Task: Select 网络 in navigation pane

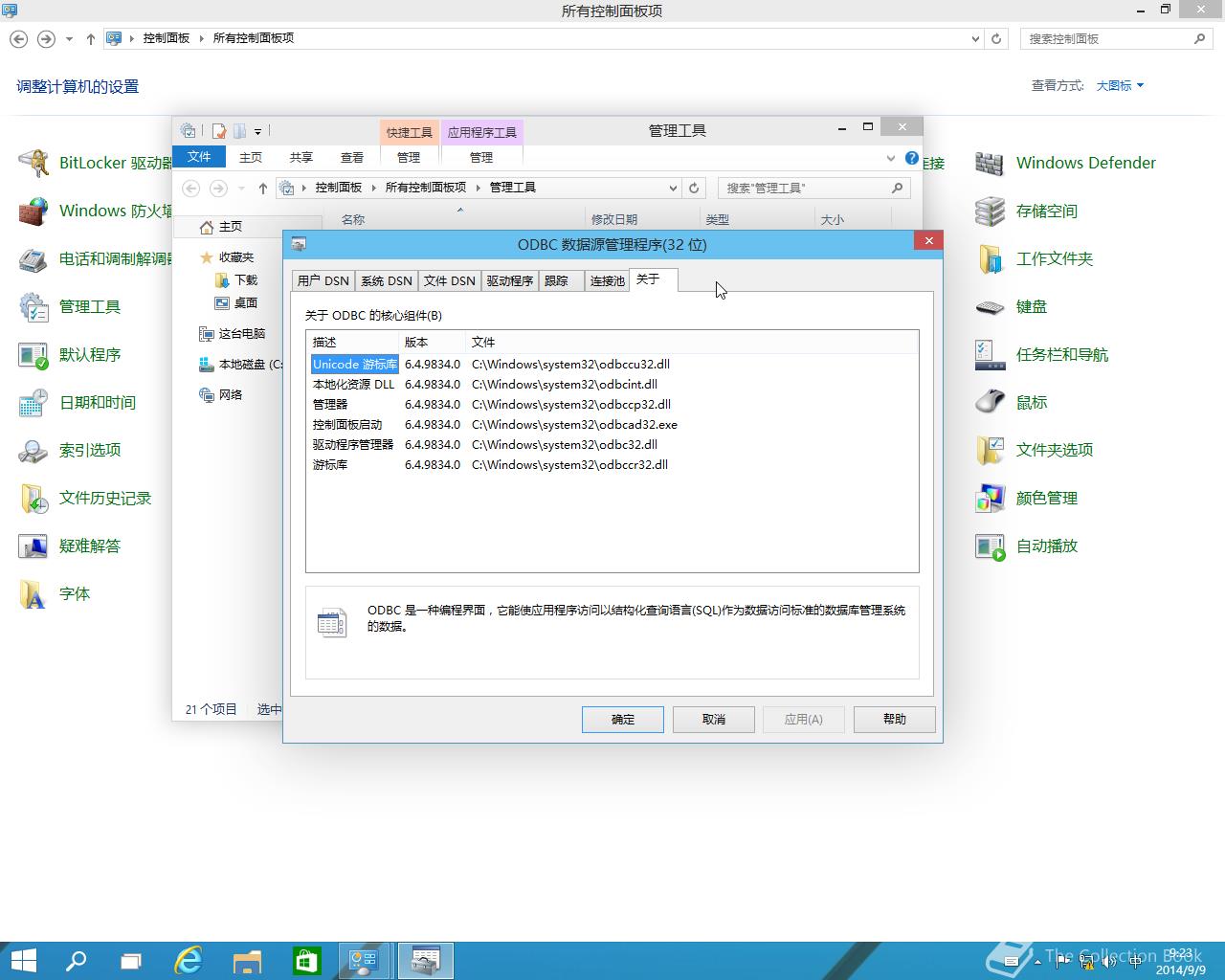Action: [221, 394]
